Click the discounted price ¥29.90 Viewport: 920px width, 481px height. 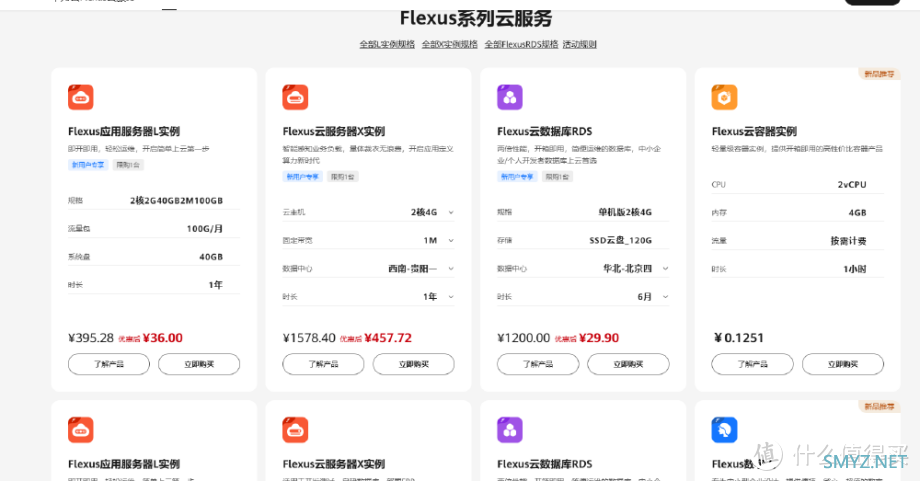(599, 338)
